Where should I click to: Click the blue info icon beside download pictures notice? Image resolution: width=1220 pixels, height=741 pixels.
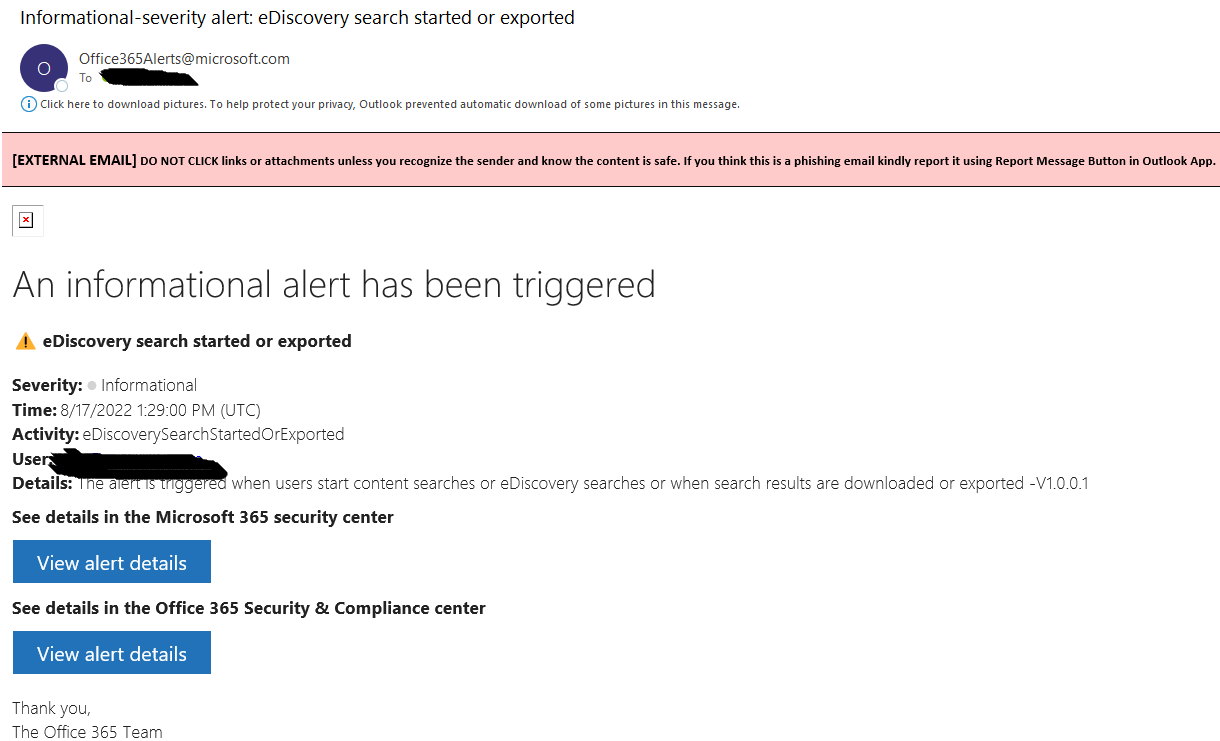pos(29,104)
